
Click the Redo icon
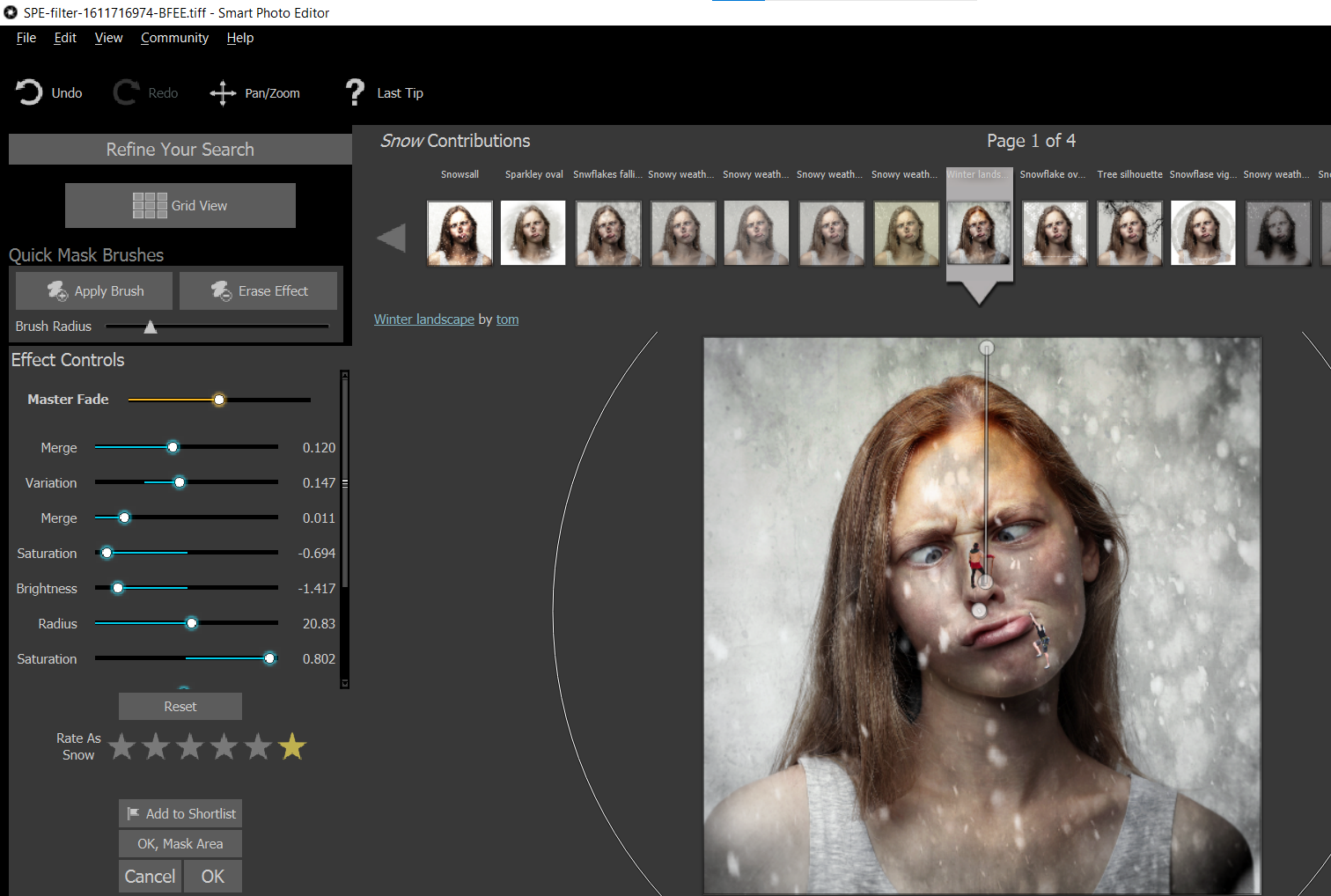(x=123, y=92)
